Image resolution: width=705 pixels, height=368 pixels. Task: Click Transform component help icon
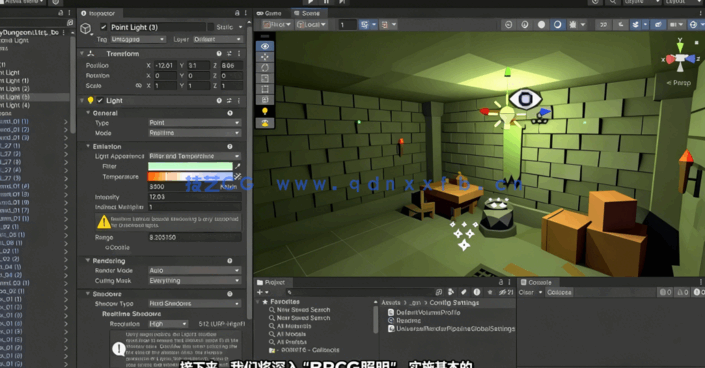(219, 54)
